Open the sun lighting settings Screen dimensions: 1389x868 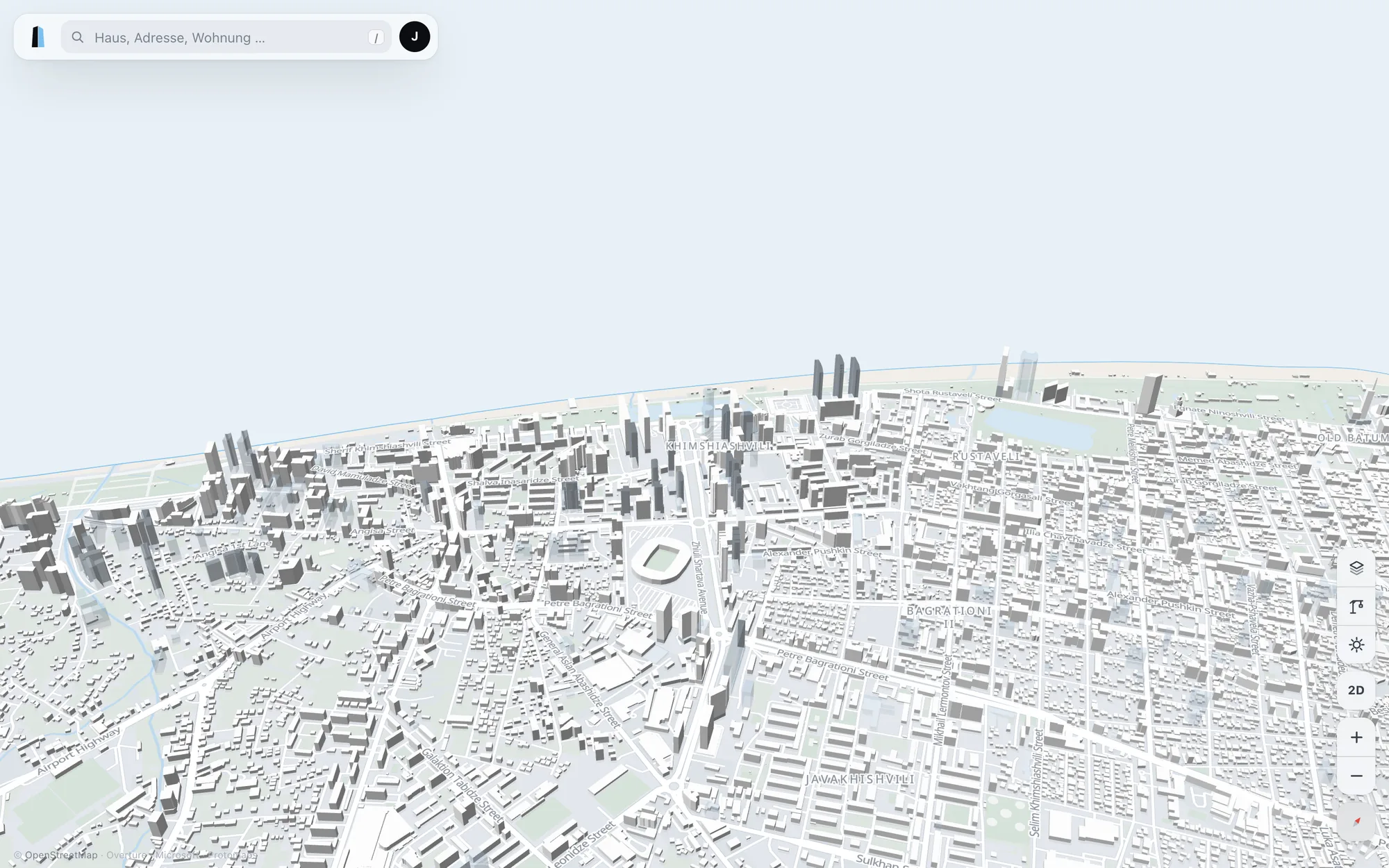(x=1356, y=645)
